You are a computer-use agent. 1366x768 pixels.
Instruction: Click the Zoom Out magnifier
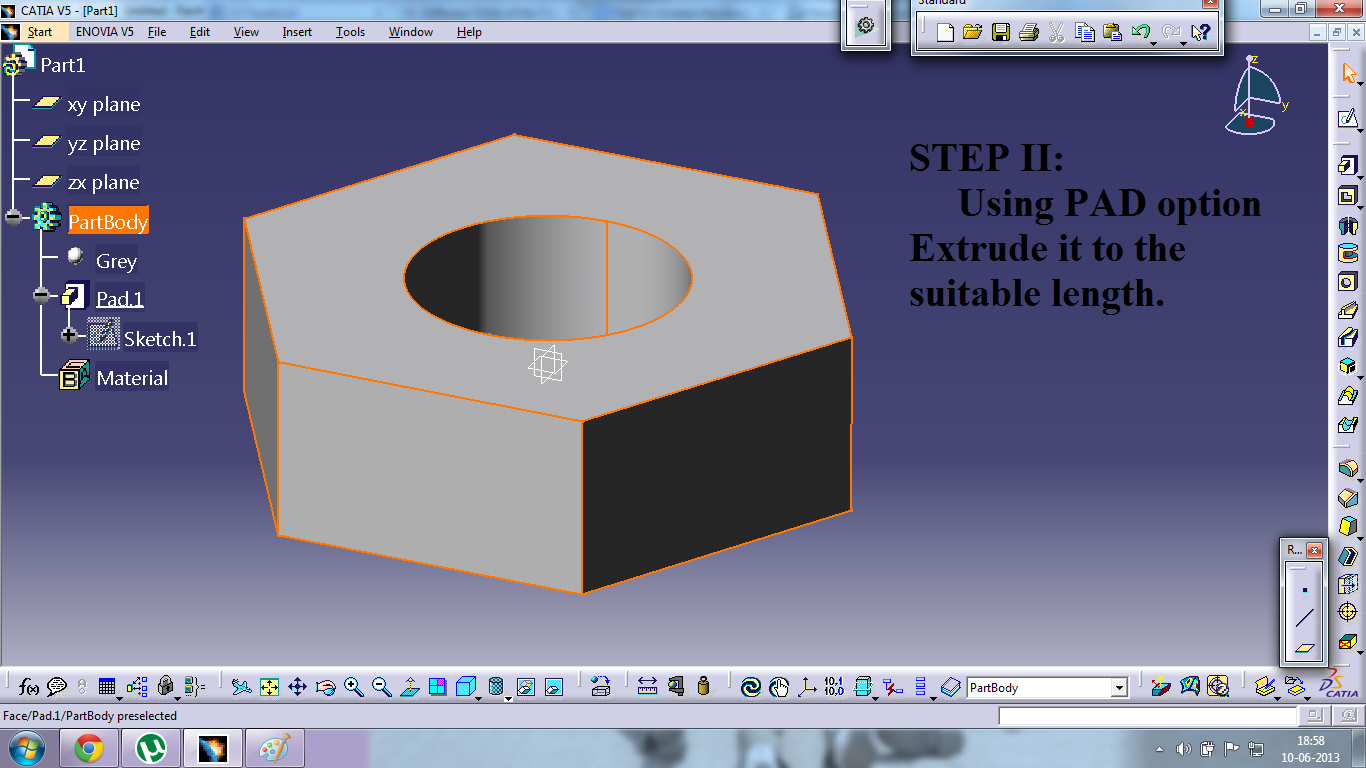click(x=381, y=687)
